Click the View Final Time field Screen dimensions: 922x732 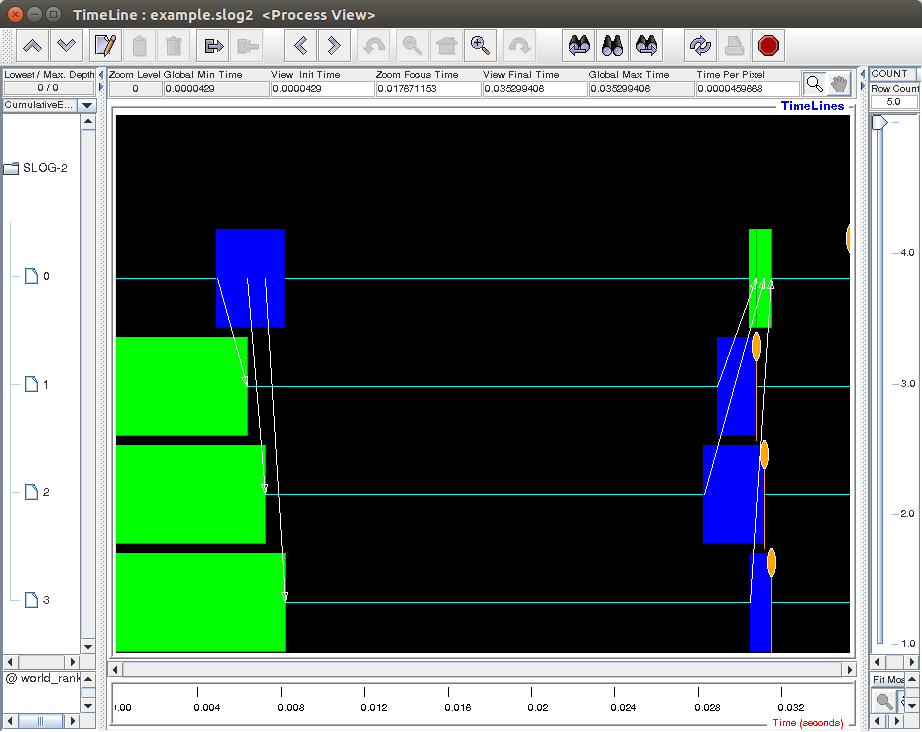pyautogui.click(x=535, y=89)
